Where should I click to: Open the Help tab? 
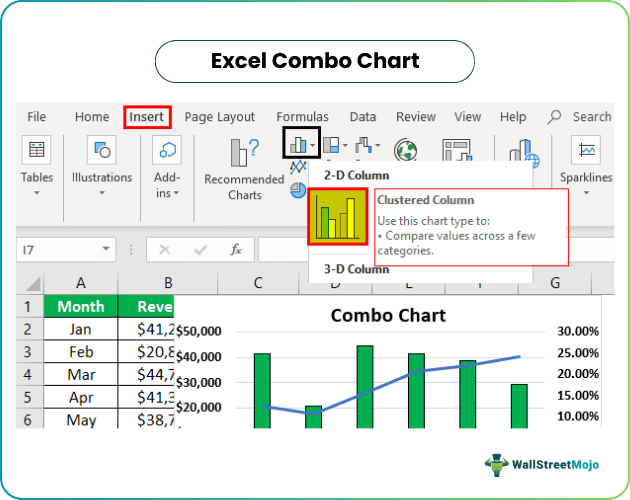tap(513, 117)
